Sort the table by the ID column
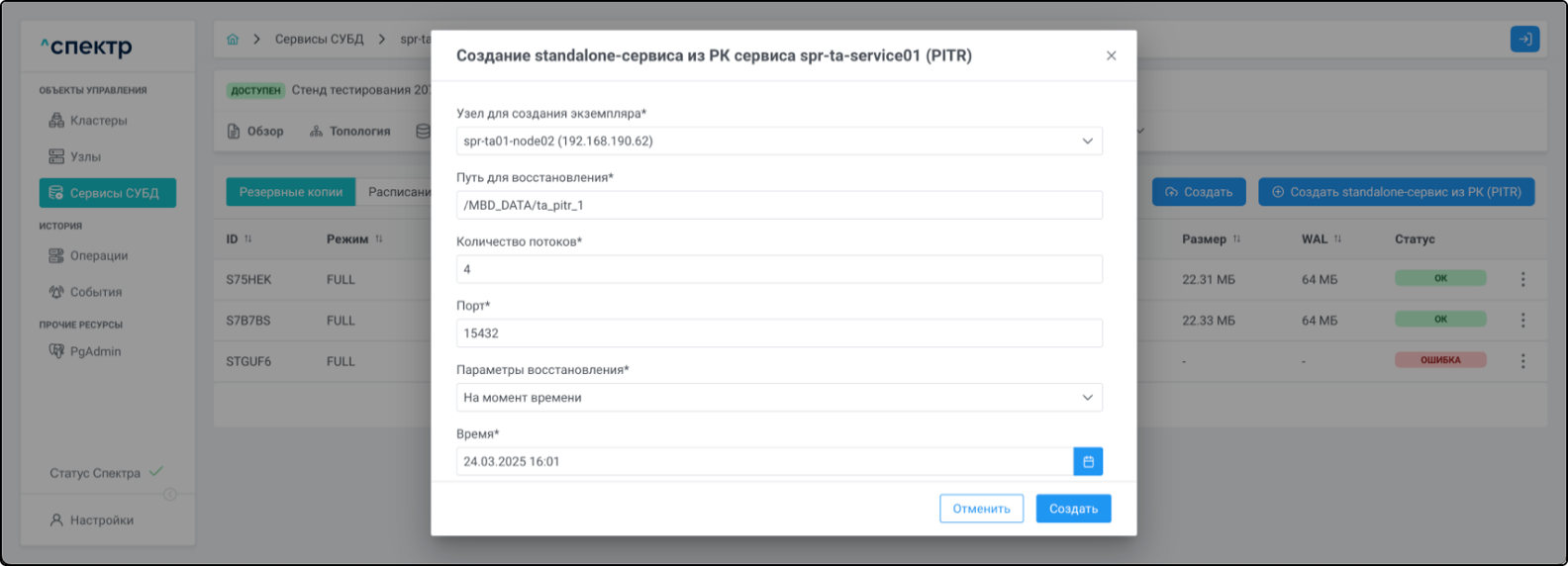The image size is (1568, 566). 248,239
